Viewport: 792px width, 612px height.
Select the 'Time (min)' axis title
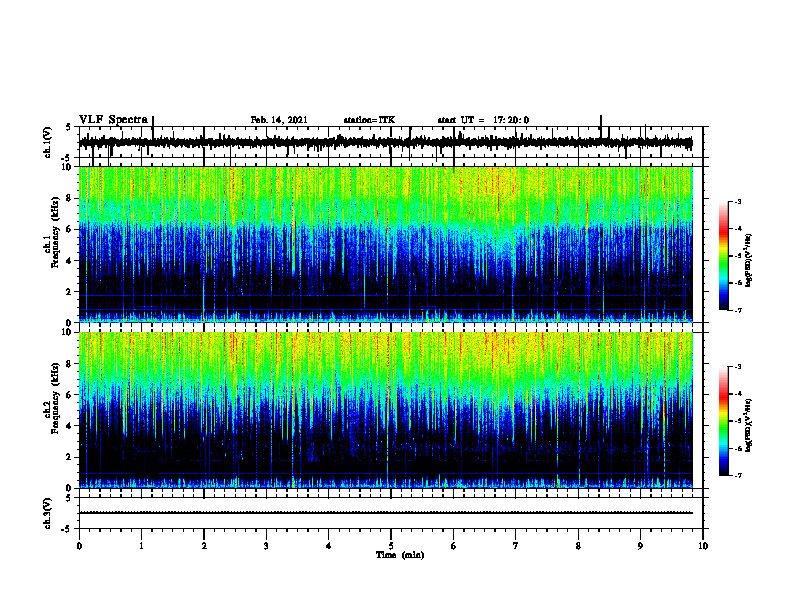(x=400, y=555)
